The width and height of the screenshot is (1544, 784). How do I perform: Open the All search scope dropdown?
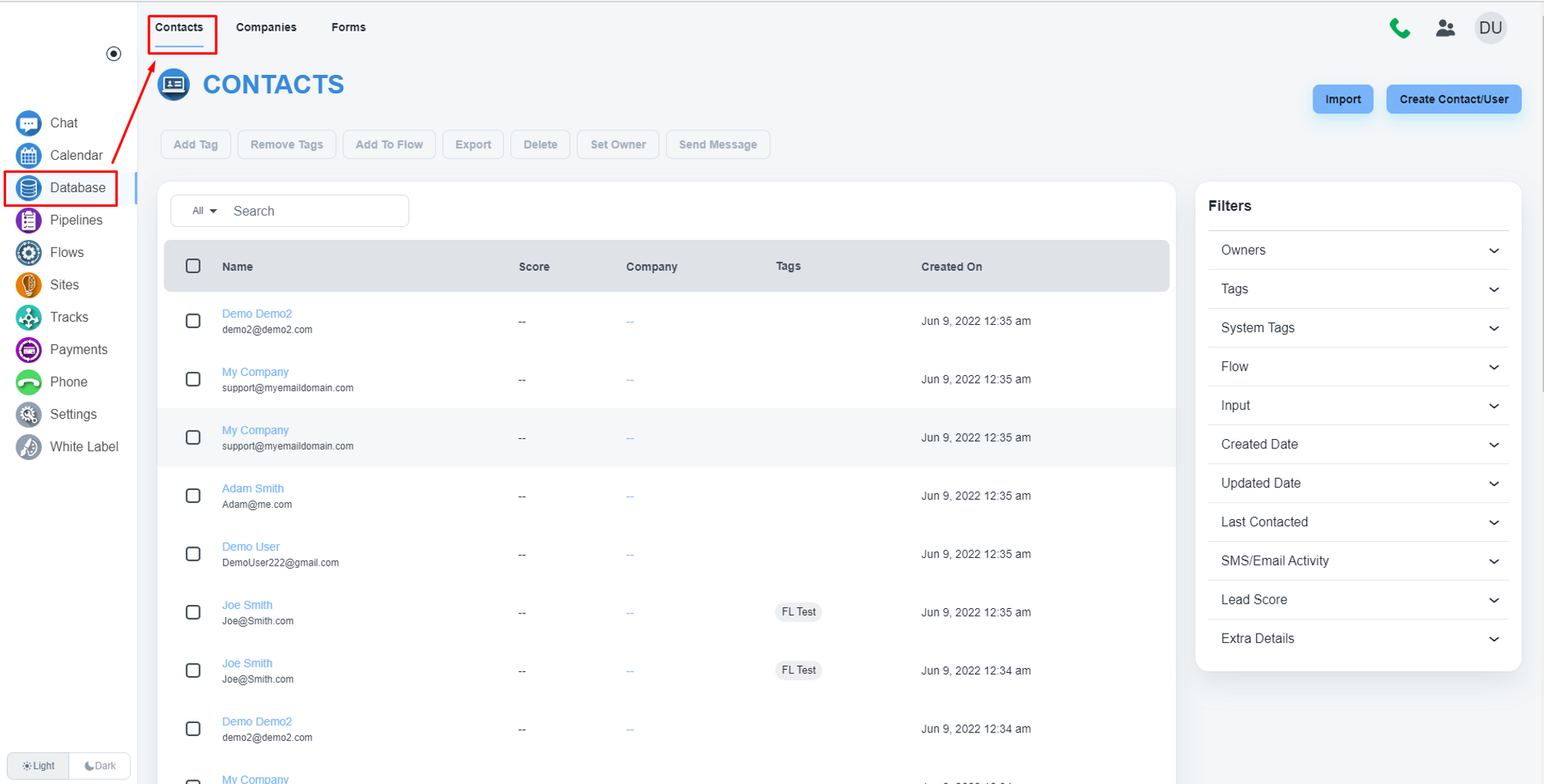(204, 211)
